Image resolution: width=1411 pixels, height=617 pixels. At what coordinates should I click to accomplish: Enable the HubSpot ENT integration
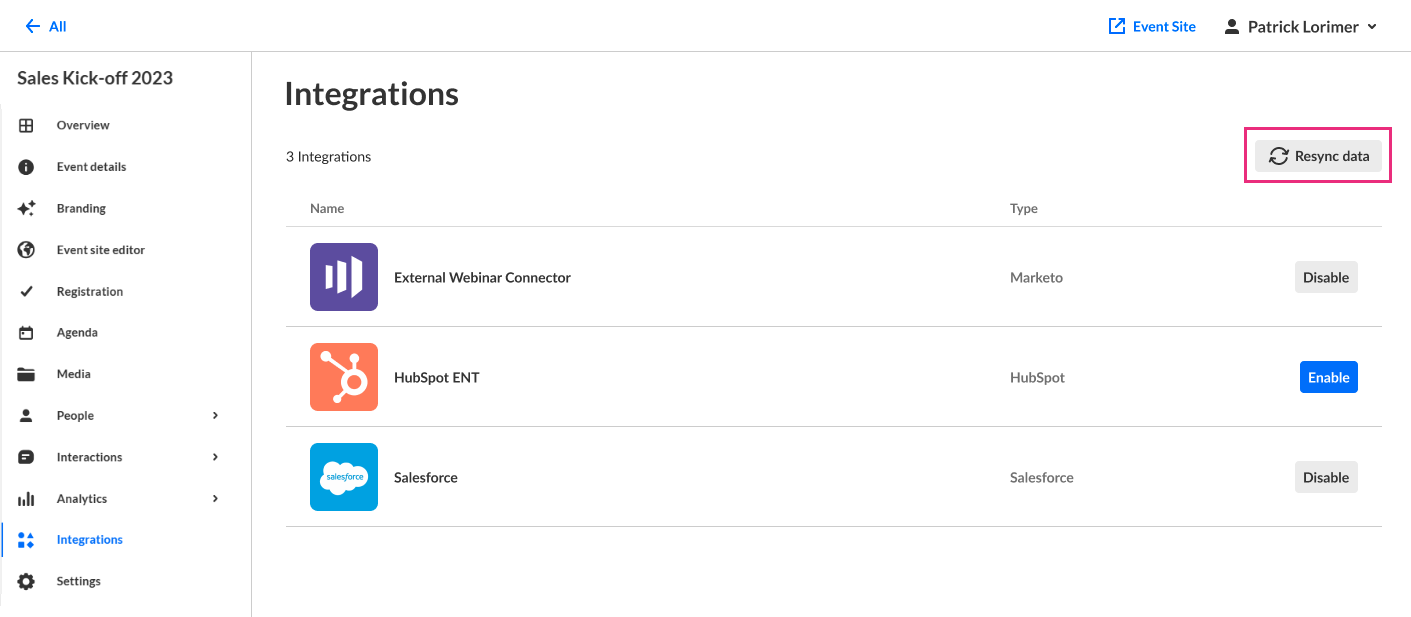[x=1328, y=377]
